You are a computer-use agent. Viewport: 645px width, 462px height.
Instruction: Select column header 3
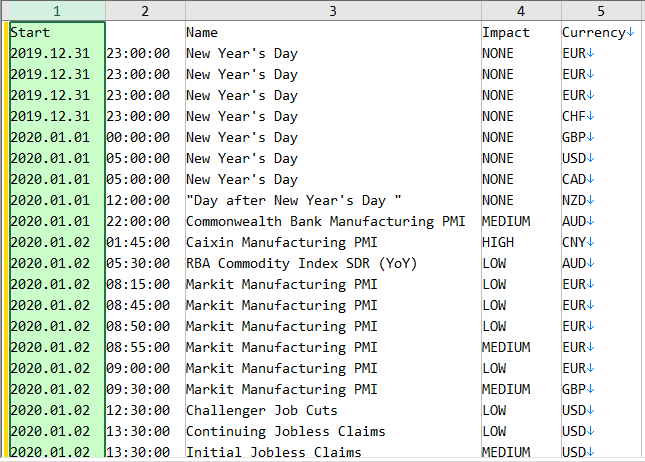coord(333,11)
